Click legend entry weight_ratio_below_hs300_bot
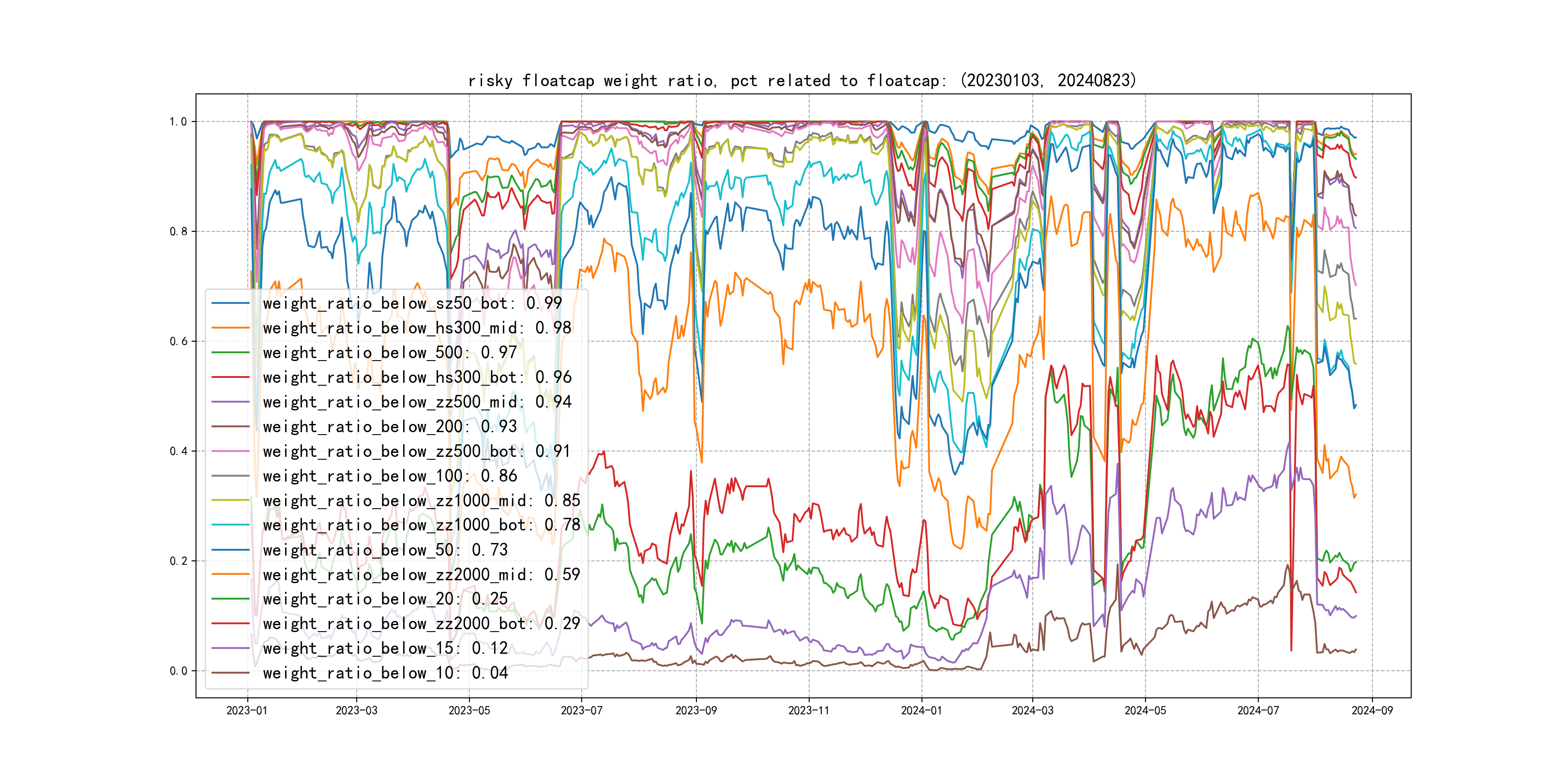 tap(417, 377)
